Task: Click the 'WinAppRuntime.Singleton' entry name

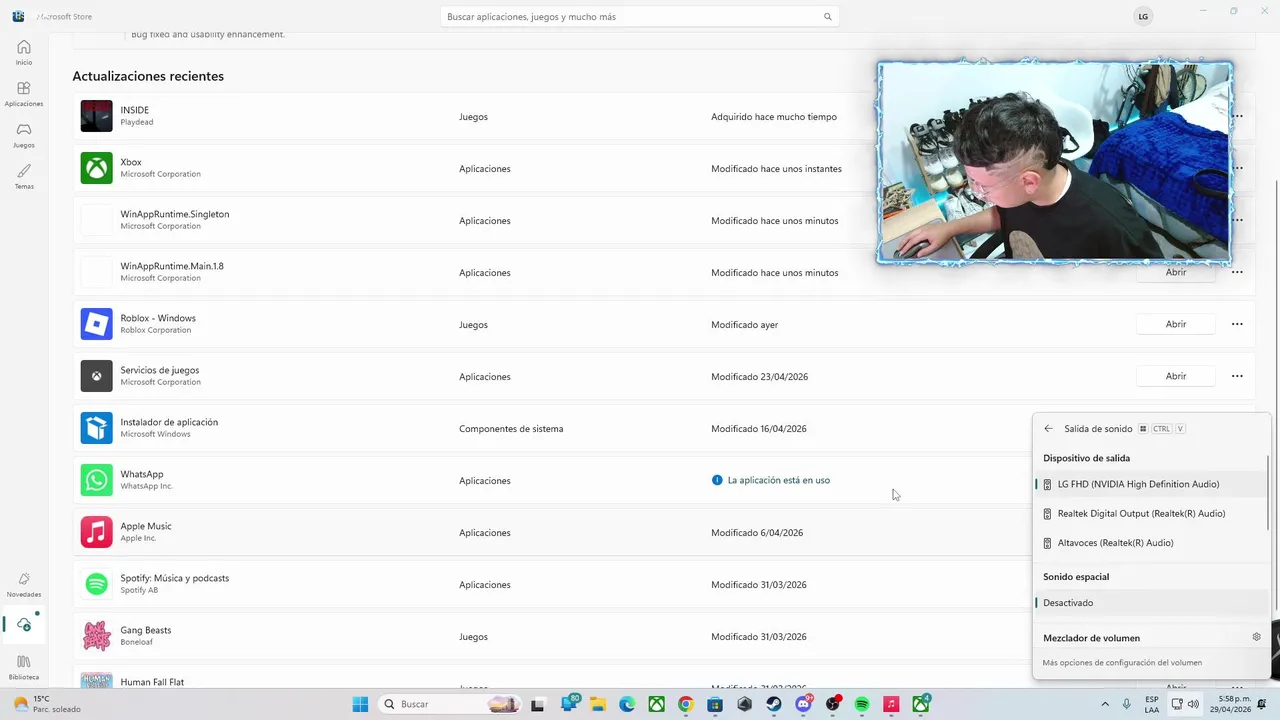Action: click(175, 214)
